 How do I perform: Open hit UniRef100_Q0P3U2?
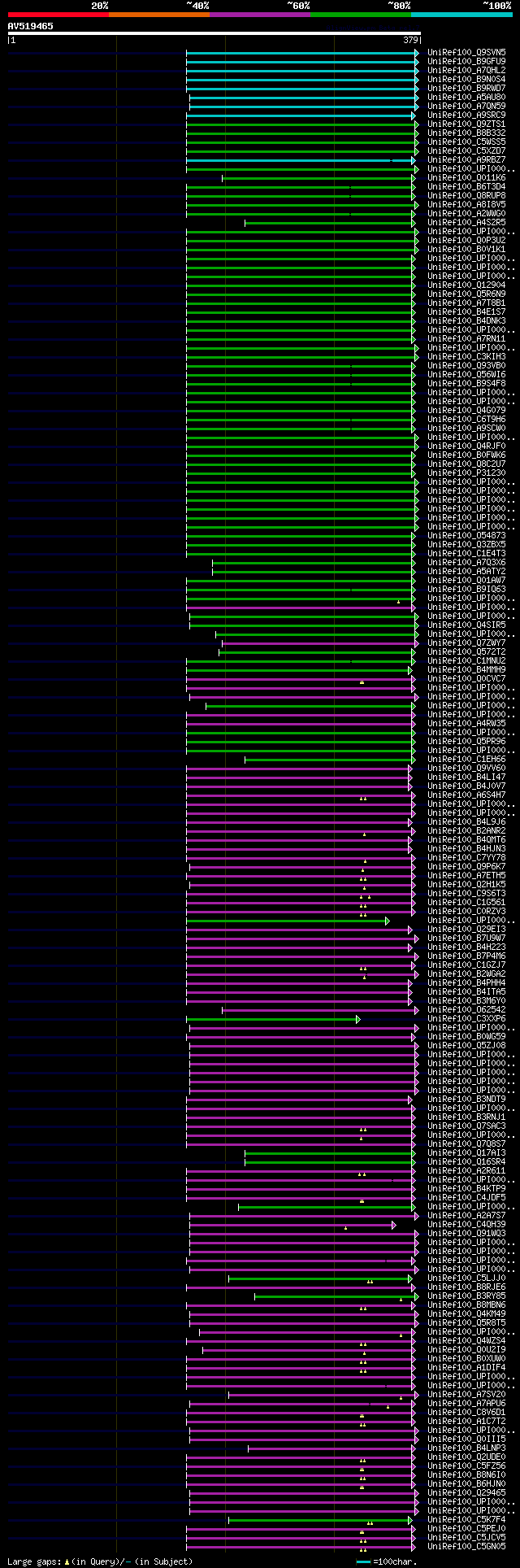coord(466,241)
